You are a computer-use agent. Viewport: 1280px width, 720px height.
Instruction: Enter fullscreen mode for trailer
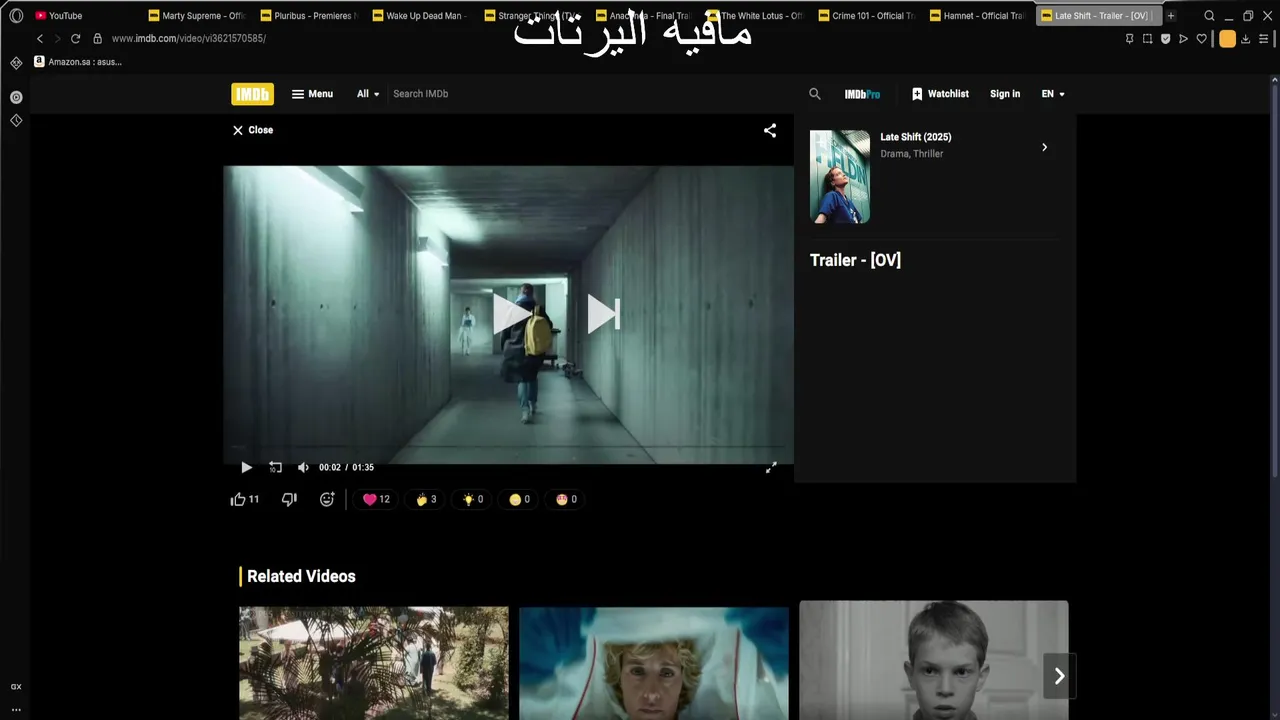(x=771, y=467)
